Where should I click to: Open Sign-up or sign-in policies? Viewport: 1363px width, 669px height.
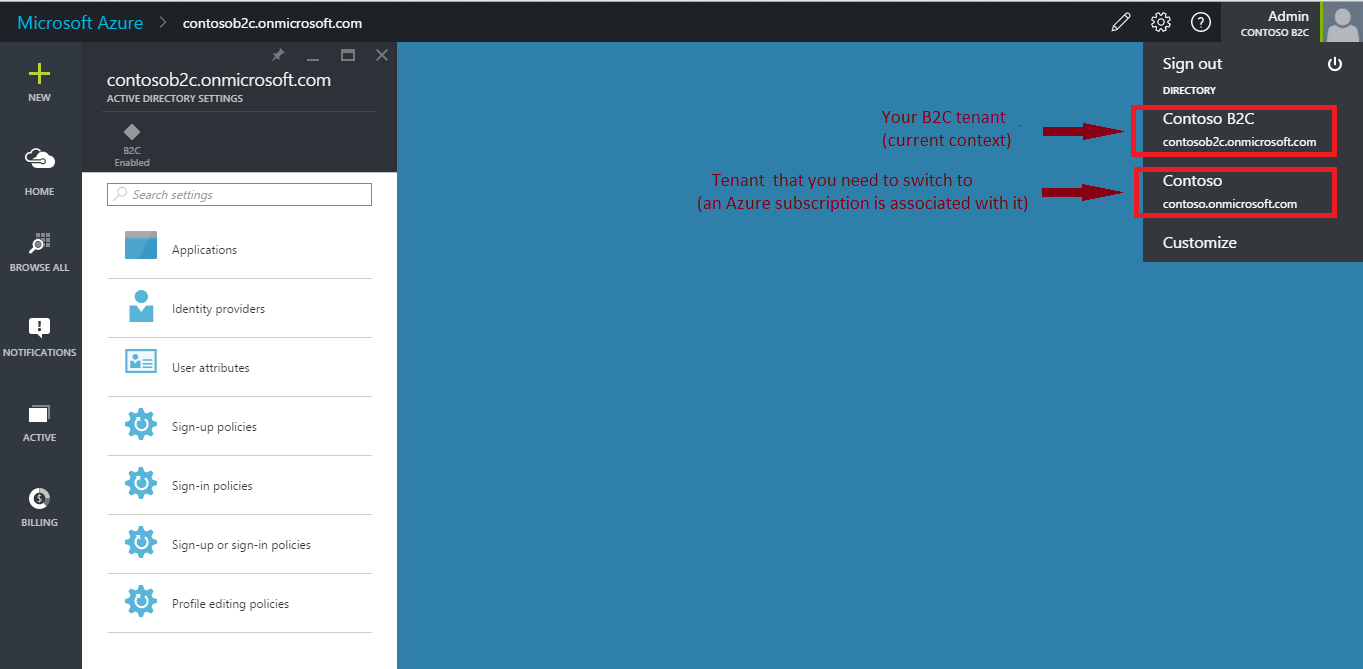[239, 544]
